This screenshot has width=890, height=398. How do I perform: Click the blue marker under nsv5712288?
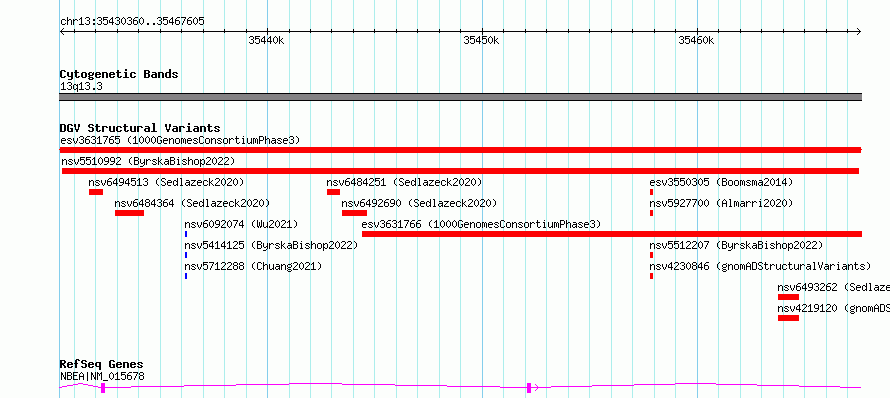[186, 276]
